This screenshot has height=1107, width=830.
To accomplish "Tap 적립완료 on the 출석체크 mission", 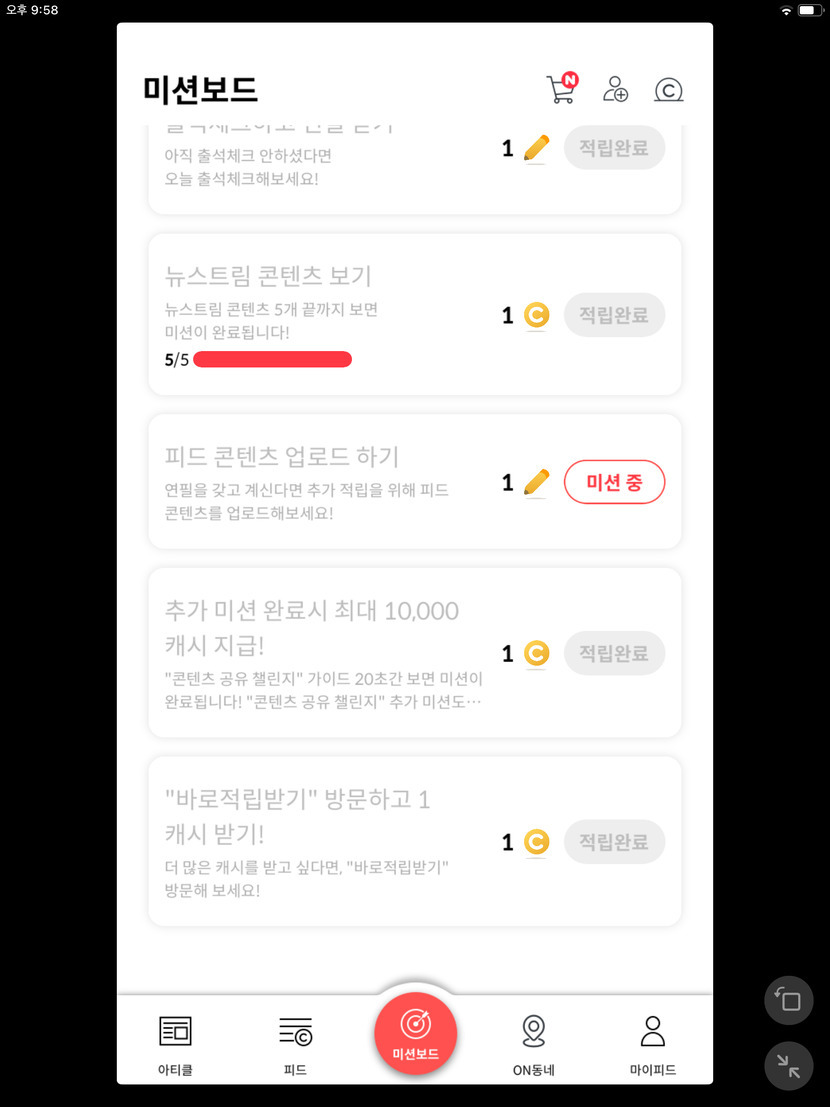I will coord(614,149).
